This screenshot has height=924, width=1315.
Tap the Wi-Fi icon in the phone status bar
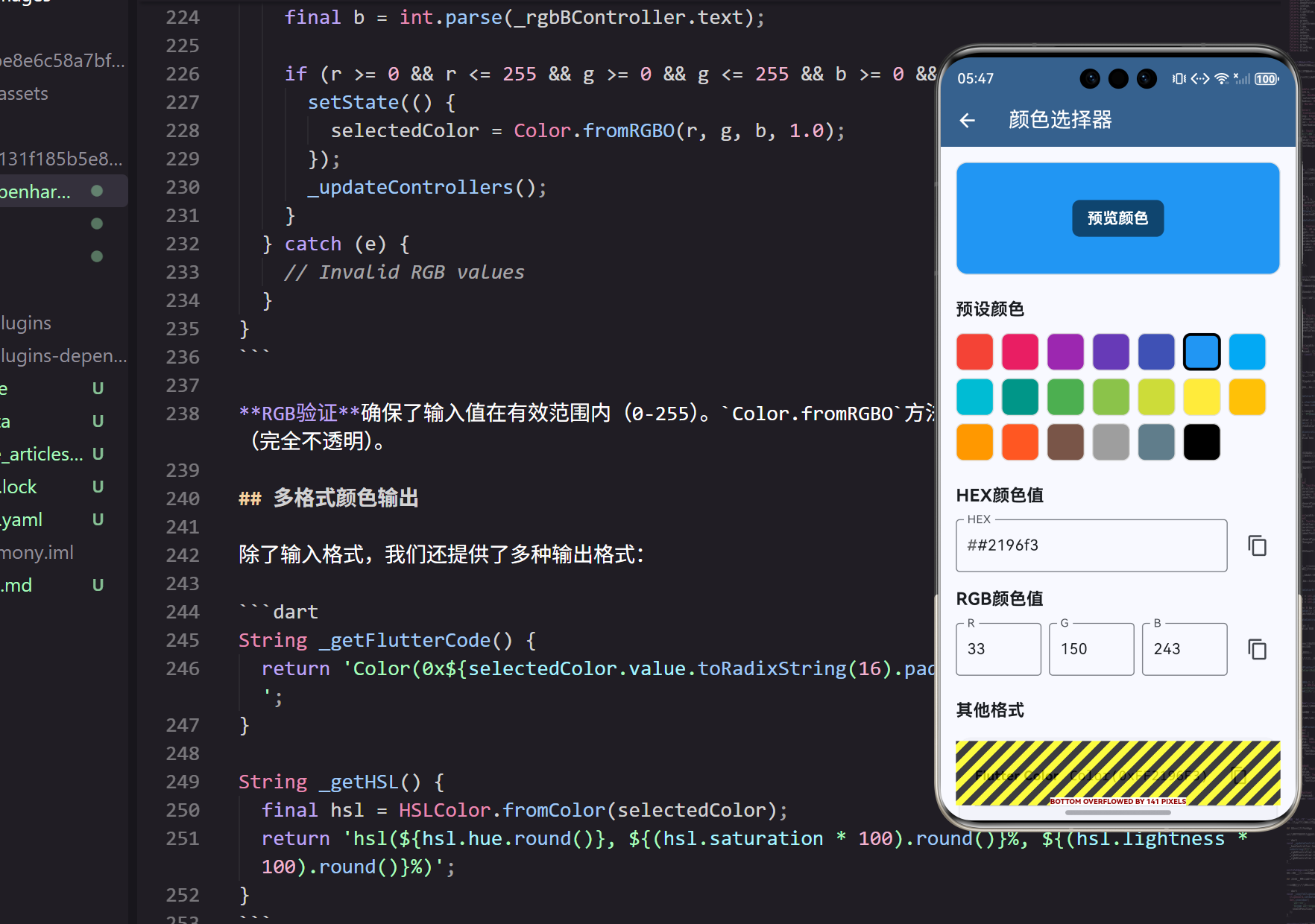point(1220,78)
